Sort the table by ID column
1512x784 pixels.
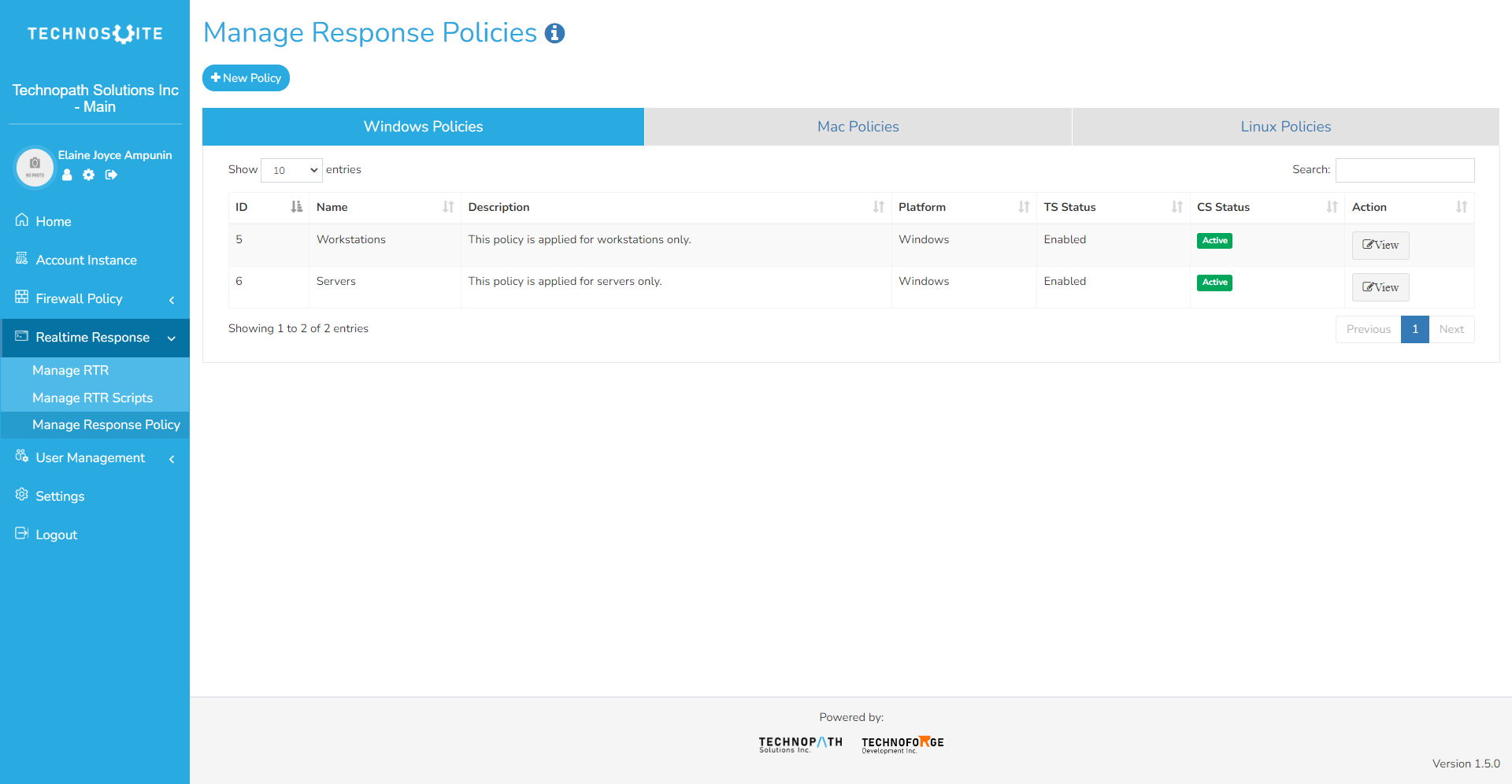coord(268,207)
